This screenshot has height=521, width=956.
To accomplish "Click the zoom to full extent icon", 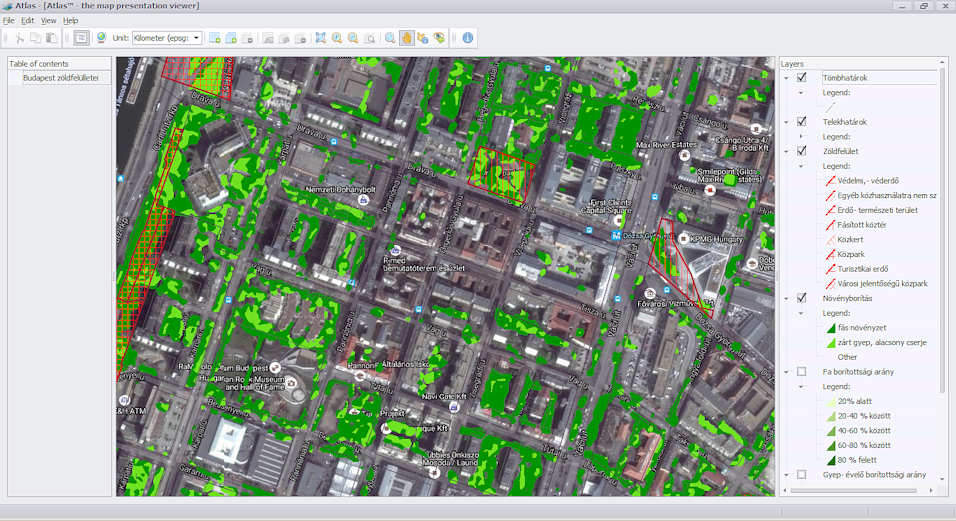I will pos(321,38).
